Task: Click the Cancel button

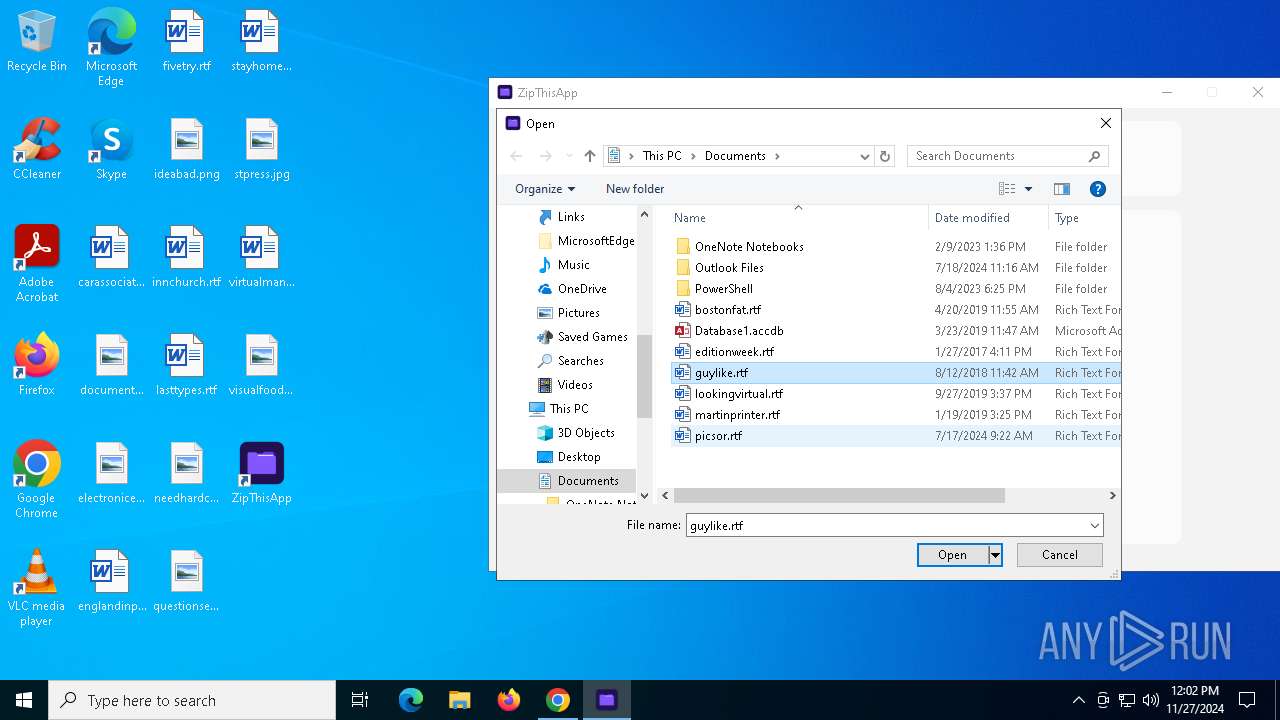Action: [1060, 555]
